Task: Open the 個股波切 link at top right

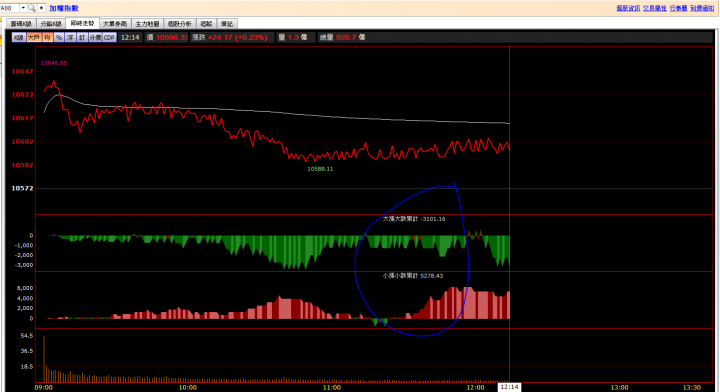Action: tap(628, 8)
